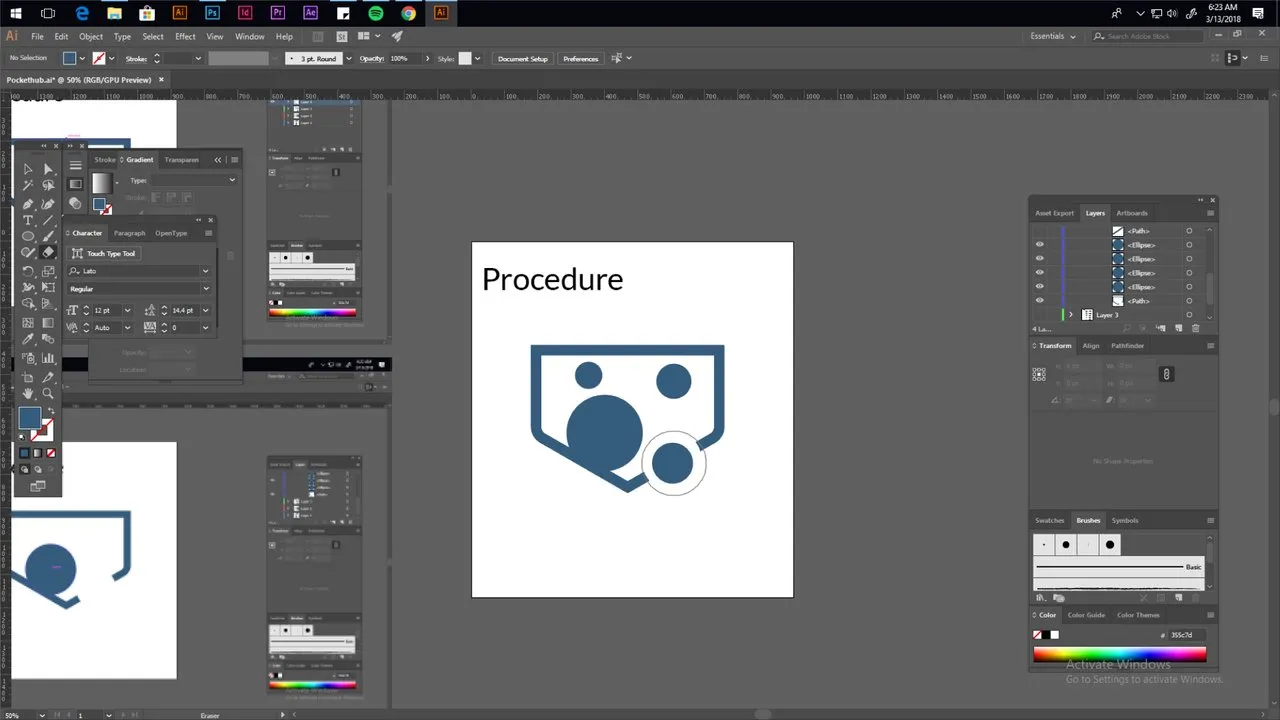The height and width of the screenshot is (720, 1280).
Task: Open Photoshop from the taskbar
Action: tap(212, 13)
